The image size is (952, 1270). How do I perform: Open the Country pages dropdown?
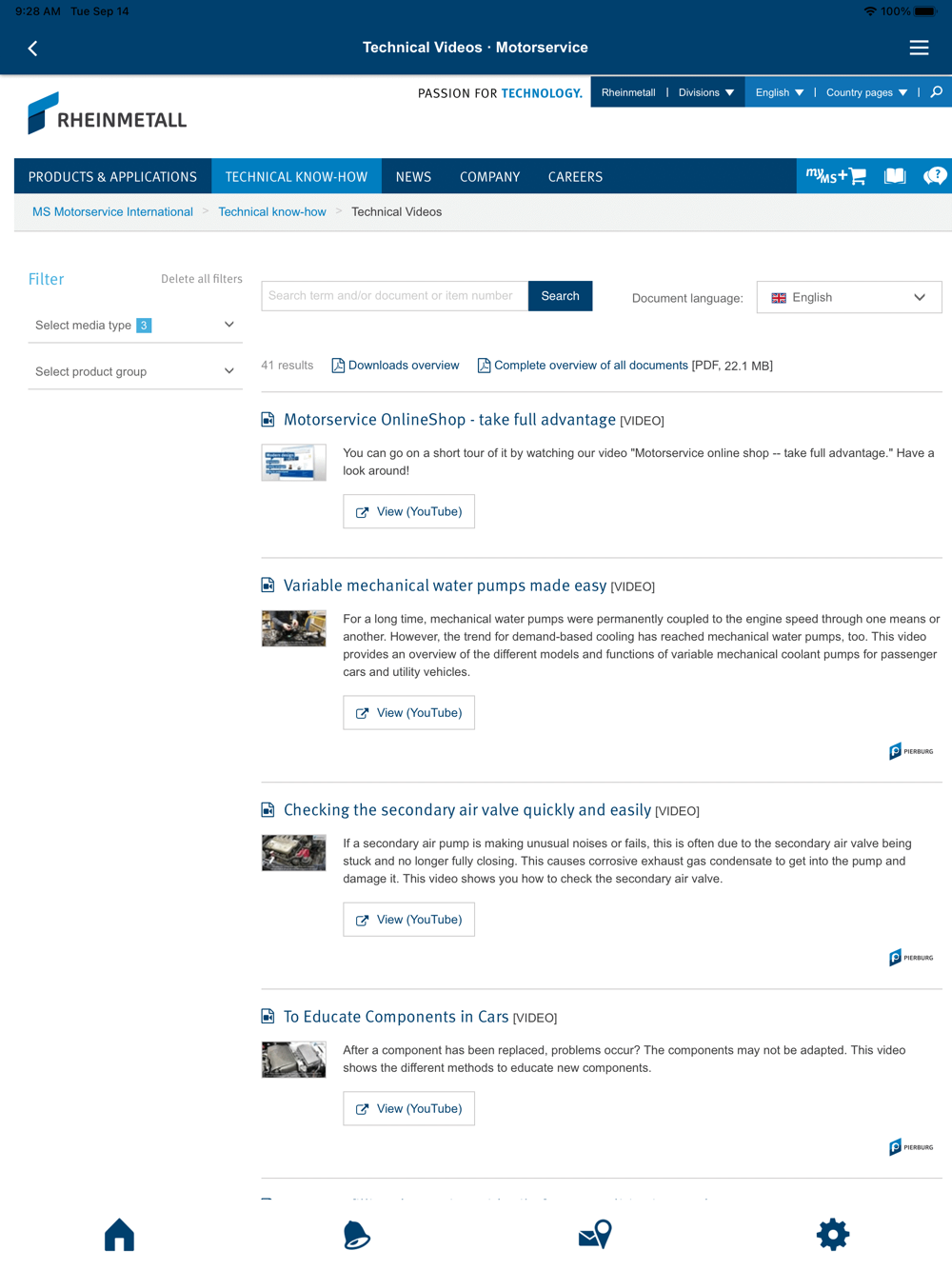(866, 92)
